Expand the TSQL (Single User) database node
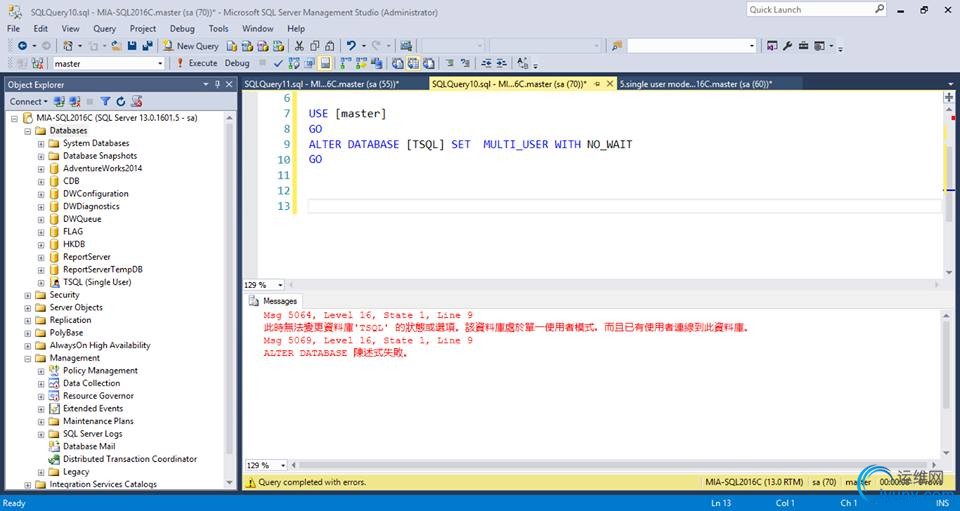 (41, 283)
